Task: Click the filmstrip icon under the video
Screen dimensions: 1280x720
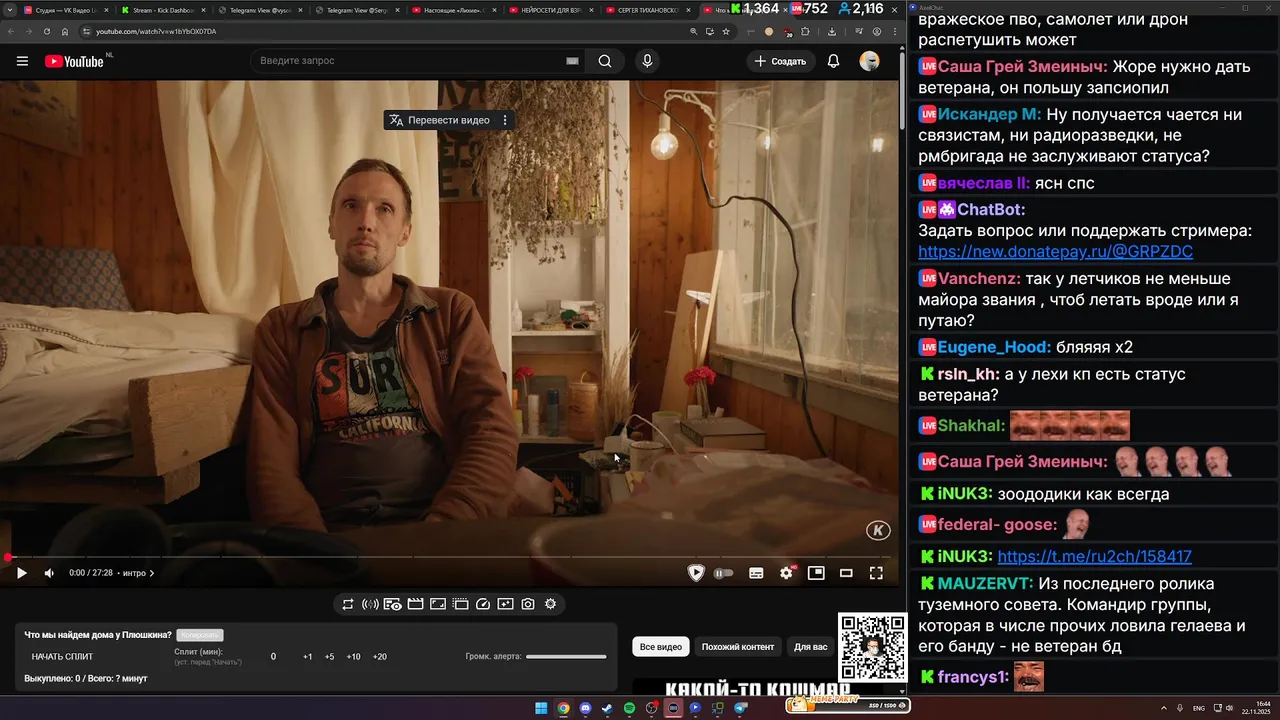Action: click(x=460, y=604)
